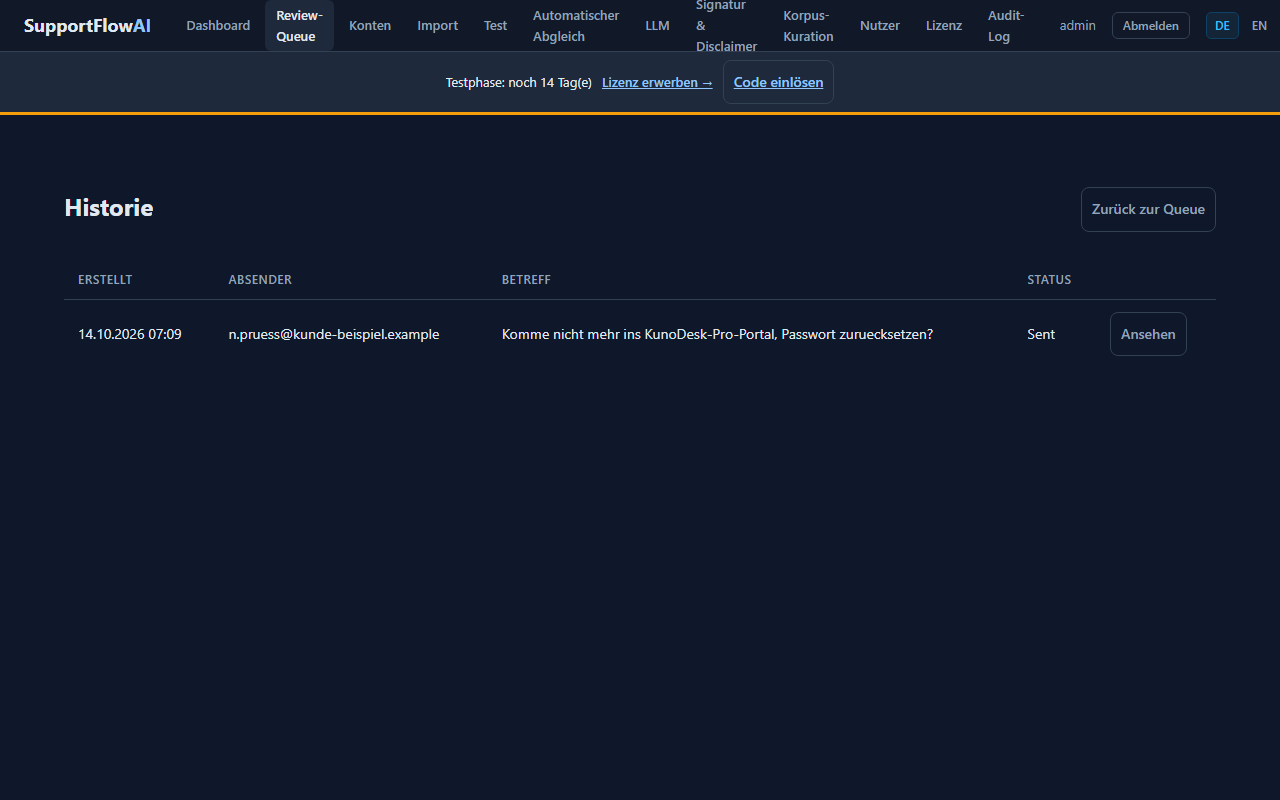
Task: Click the Abmelden button
Action: [1151, 26]
